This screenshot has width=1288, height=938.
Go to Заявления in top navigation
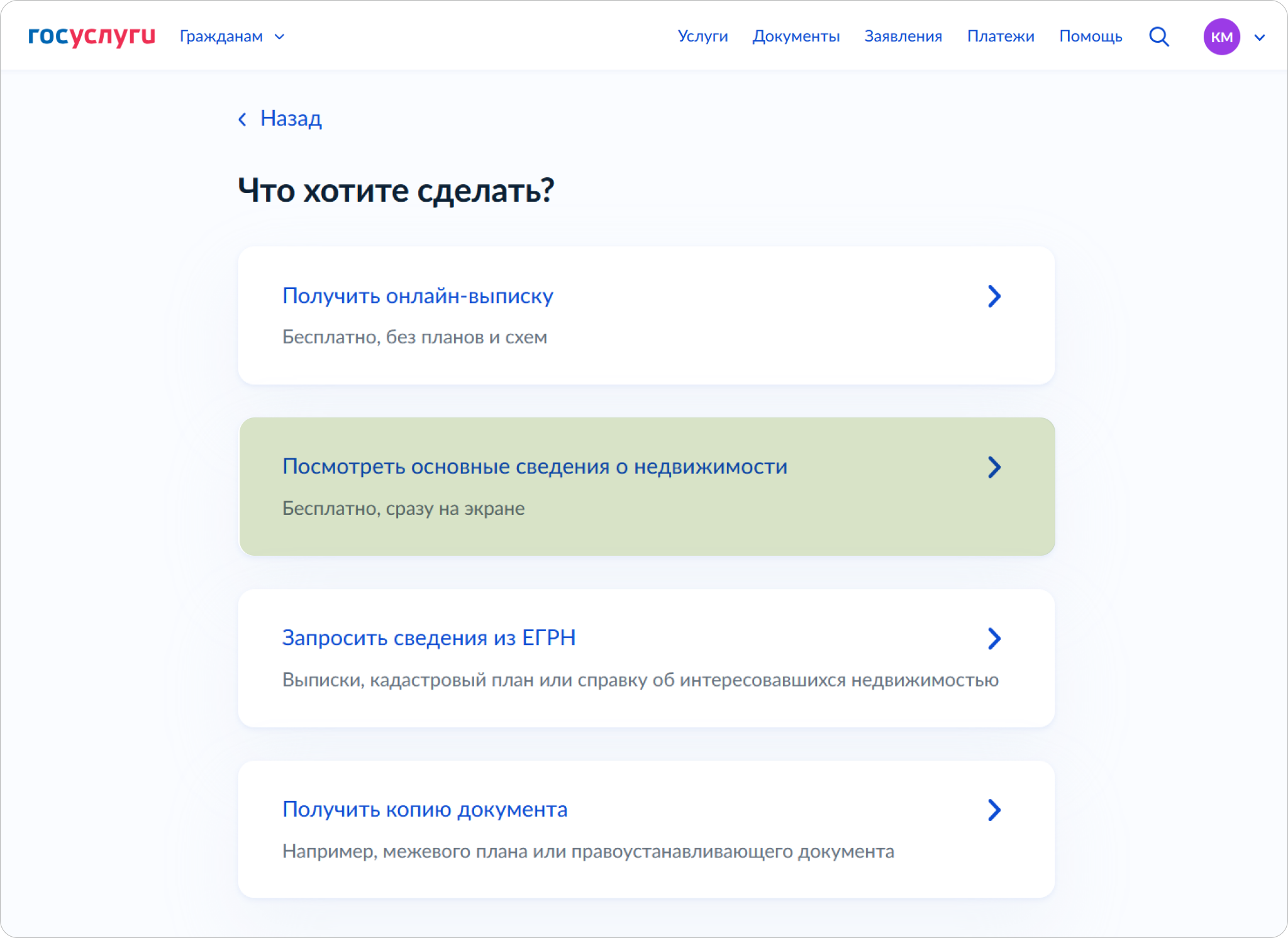[902, 36]
